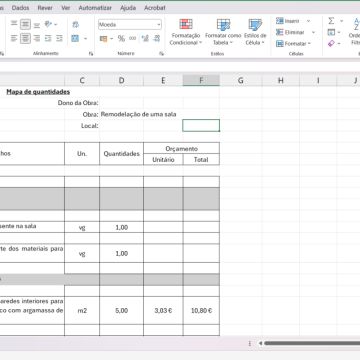Select the 'Mapa de quantidades' title cell
Screen dimensions: 360x360
point(38,92)
